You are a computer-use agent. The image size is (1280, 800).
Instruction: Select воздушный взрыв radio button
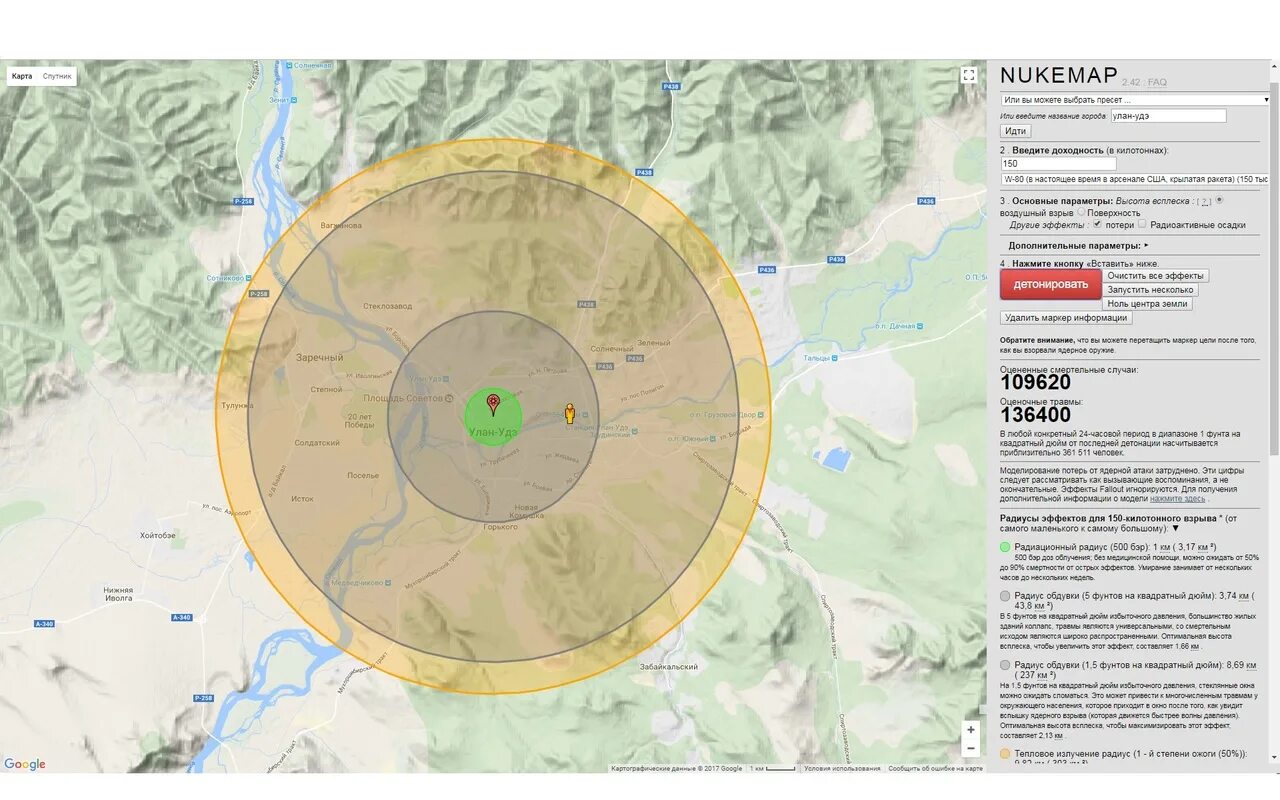tap(1219, 200)
